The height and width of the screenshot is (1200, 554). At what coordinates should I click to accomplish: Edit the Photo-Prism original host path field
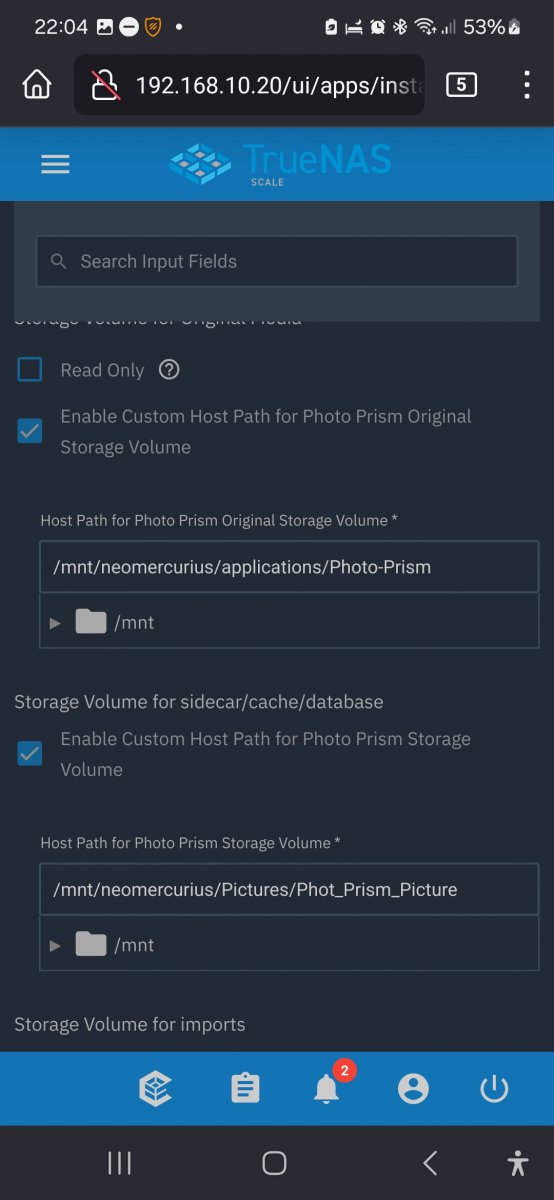tap(289, 567)
